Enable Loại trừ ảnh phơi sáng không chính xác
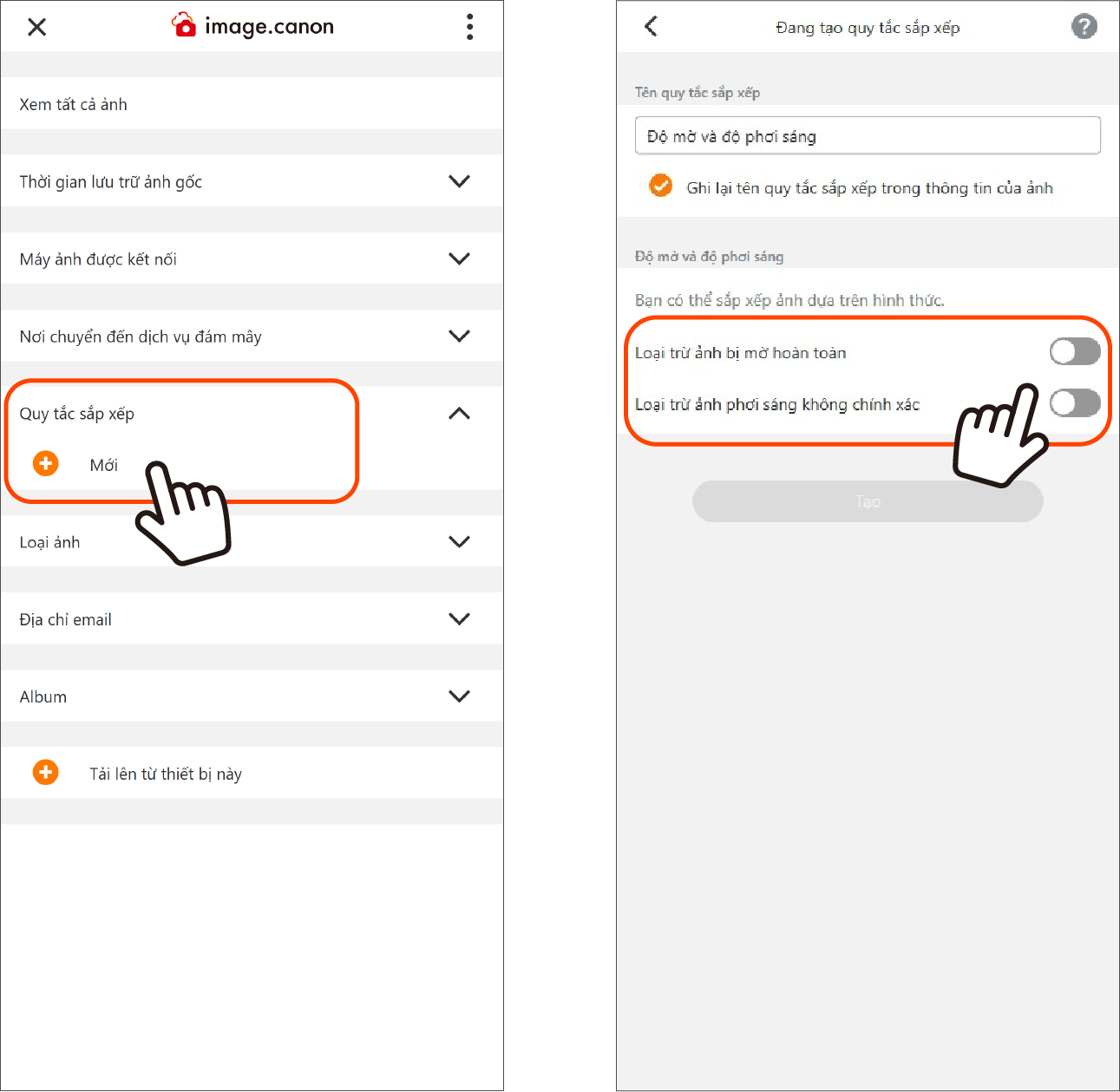 tap(1075, 403)
